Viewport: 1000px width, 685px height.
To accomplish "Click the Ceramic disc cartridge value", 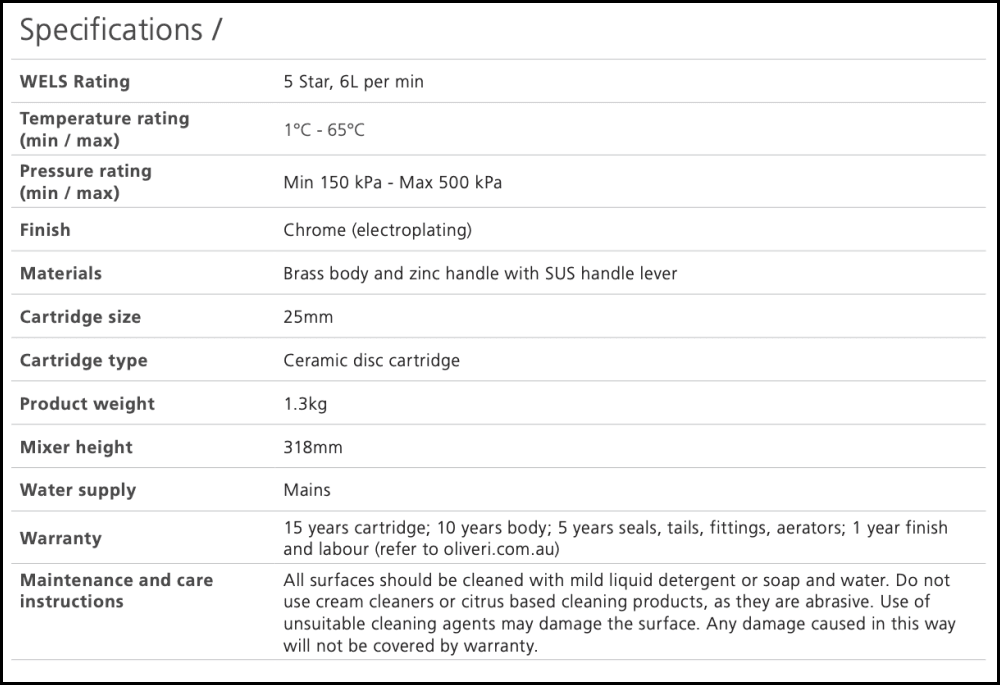I will pyautogui.click(x=371, y=360).
